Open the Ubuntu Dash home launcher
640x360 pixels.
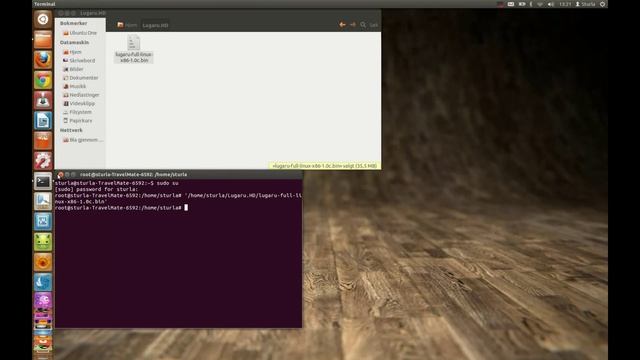tap(43, 19)
